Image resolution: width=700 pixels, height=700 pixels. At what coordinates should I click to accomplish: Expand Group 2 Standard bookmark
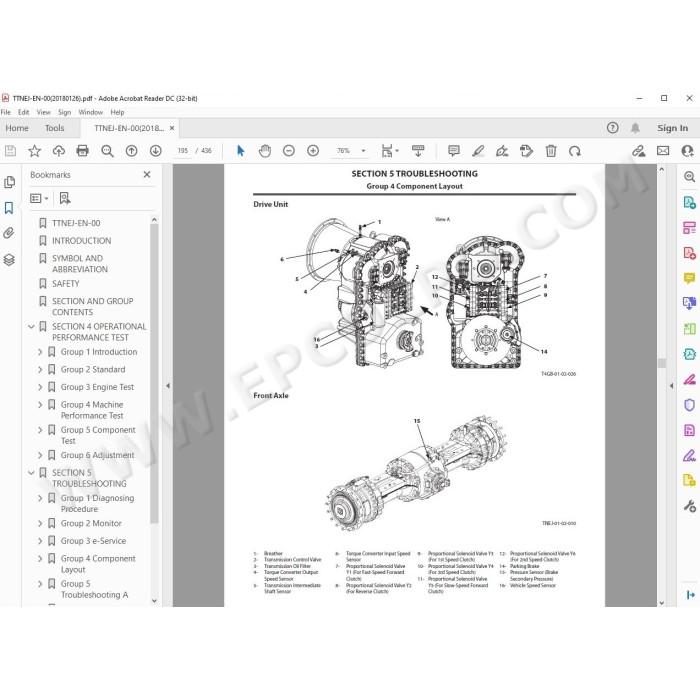pos(40,370)
